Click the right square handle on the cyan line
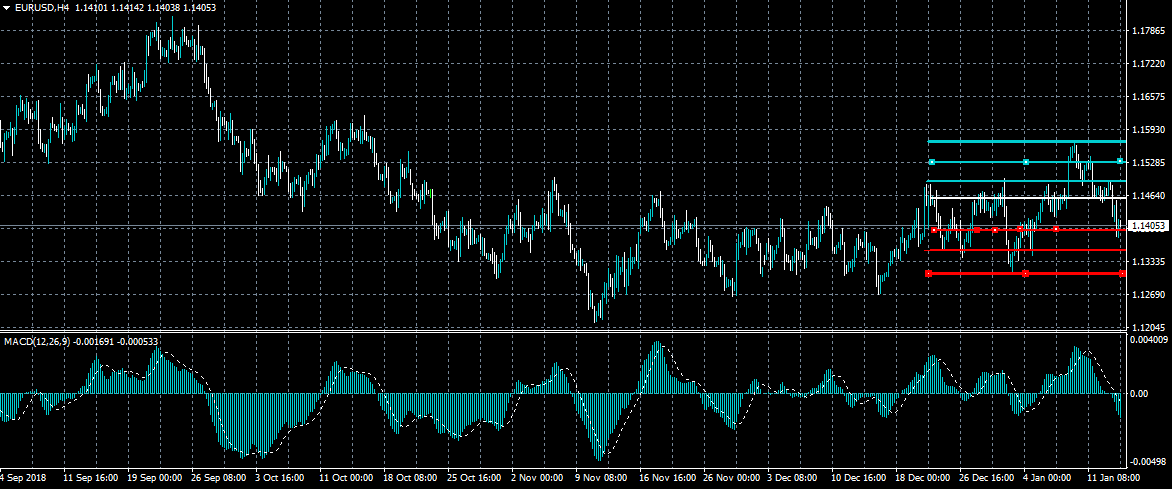 tap(1120, 161)
